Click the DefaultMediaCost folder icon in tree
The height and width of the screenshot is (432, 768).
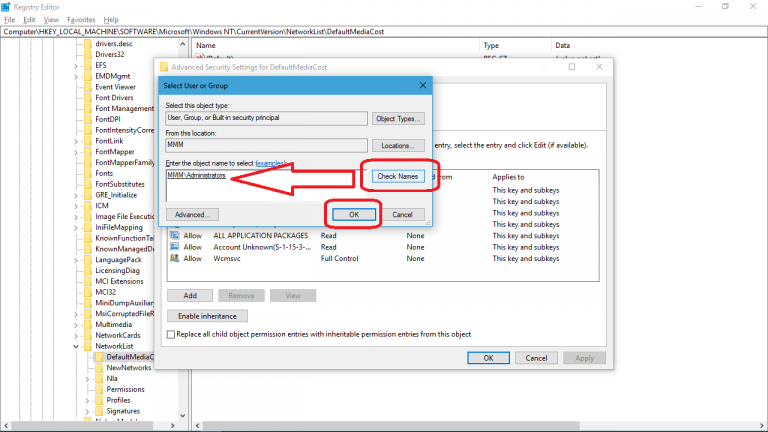click(x=99, y=357)
